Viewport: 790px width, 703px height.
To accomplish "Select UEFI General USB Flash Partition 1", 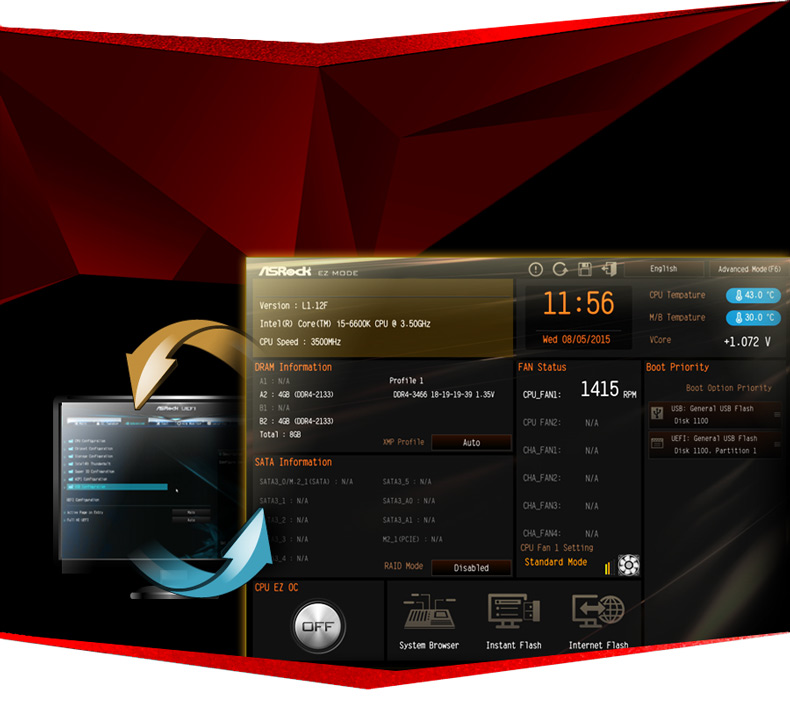I will [714, 444].
